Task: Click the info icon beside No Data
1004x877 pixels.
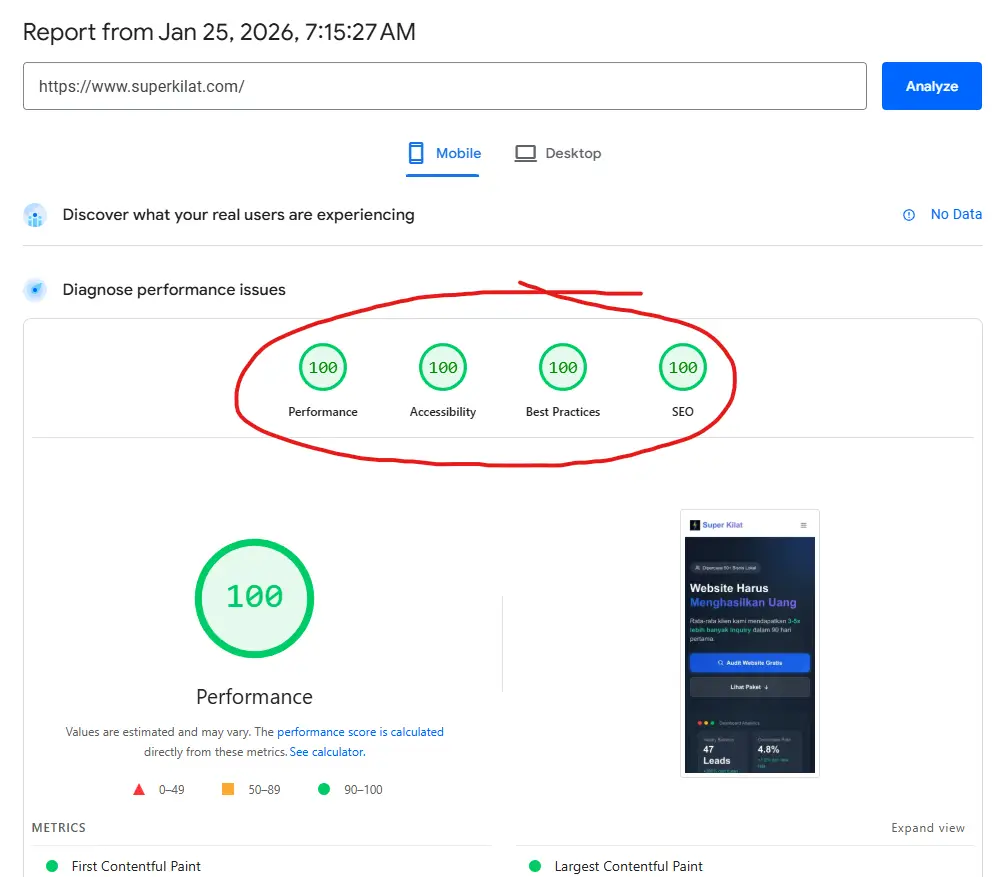Action: [x=908, y=214]
